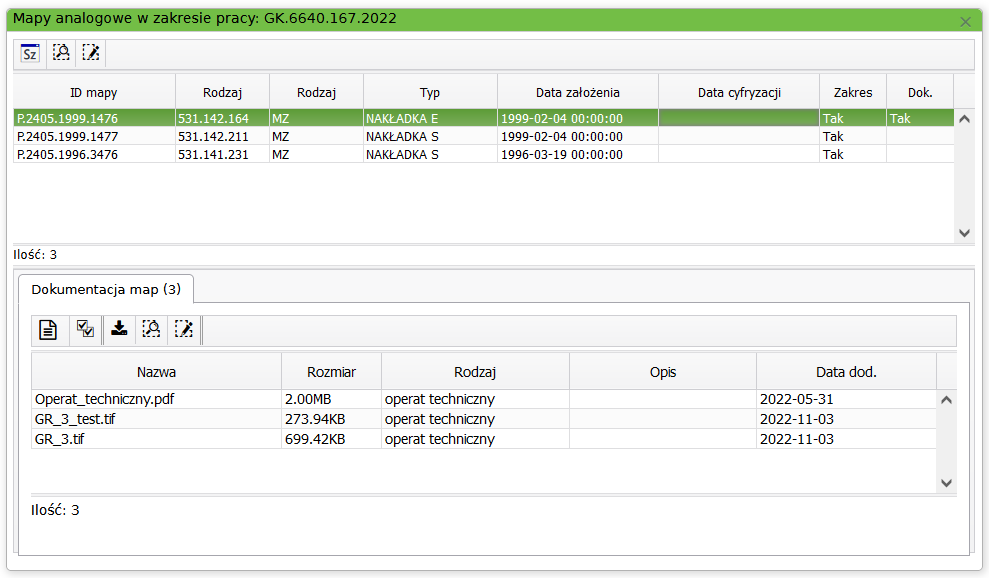
Task: Click the 'Sz' details icon in top toolbar
Action: 30,53
